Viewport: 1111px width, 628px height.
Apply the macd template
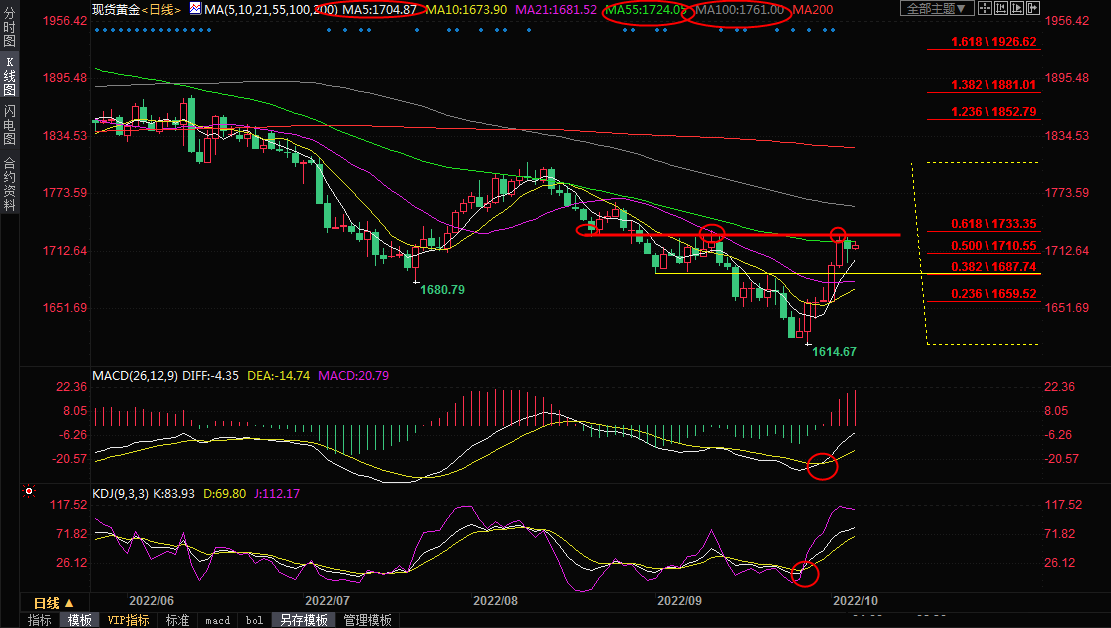point(217,620)
